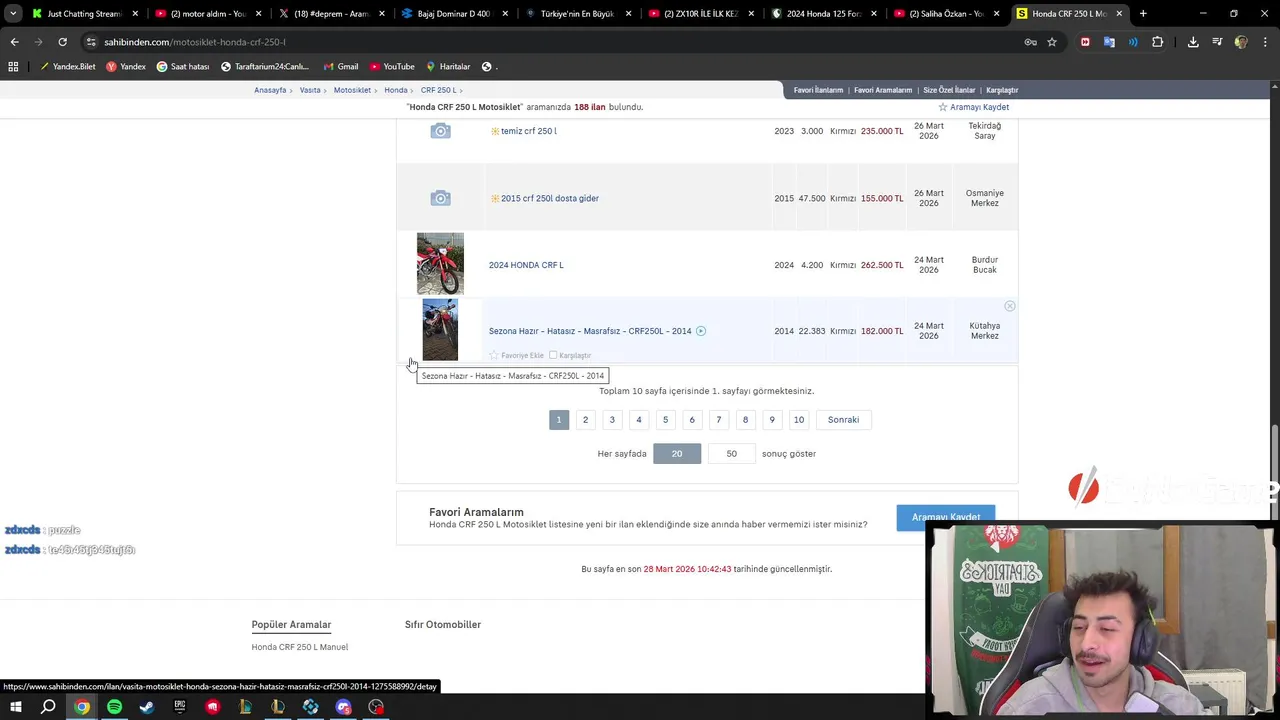Click the camera placeholder of temiz crf 250 l
The width and height of the screenshot is (1280, 720).
coord(440,131)
